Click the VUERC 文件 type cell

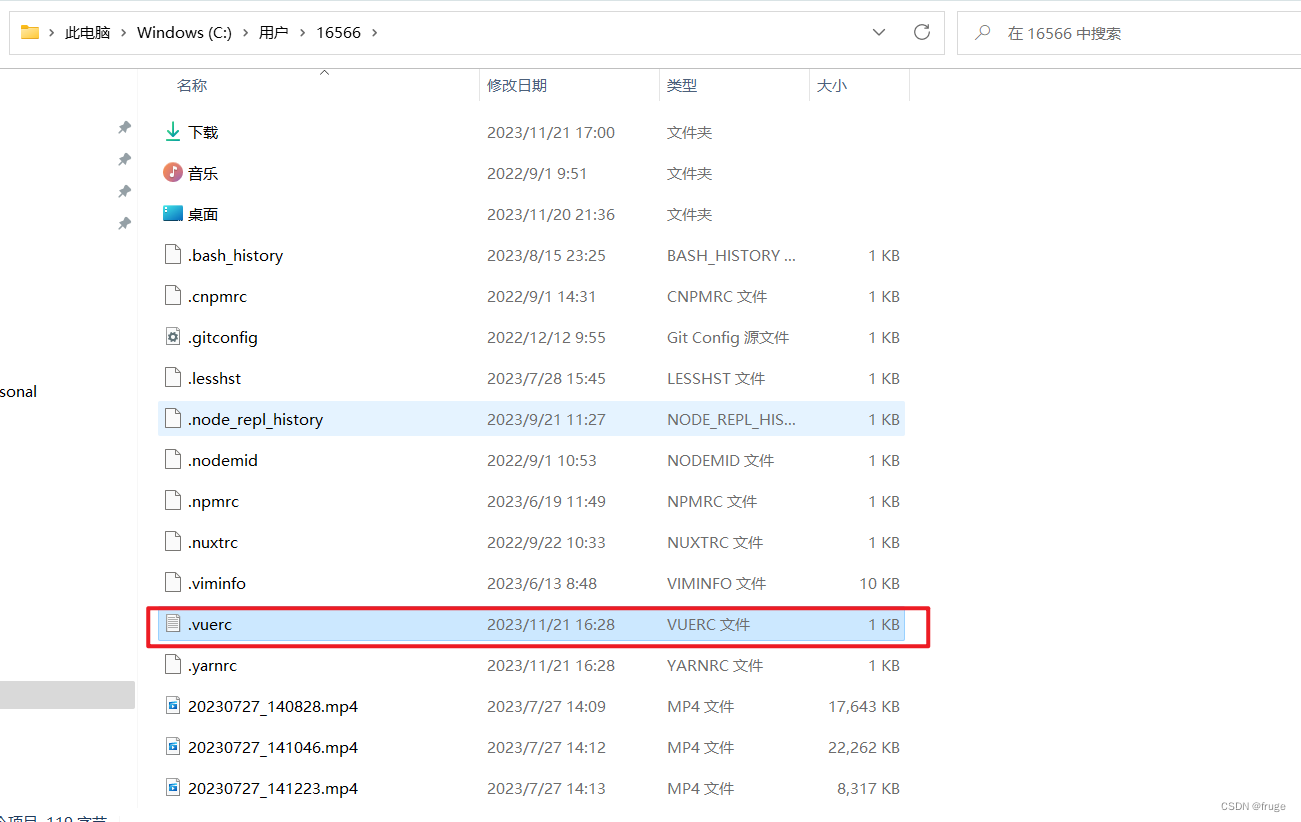(x=708, y=624)
